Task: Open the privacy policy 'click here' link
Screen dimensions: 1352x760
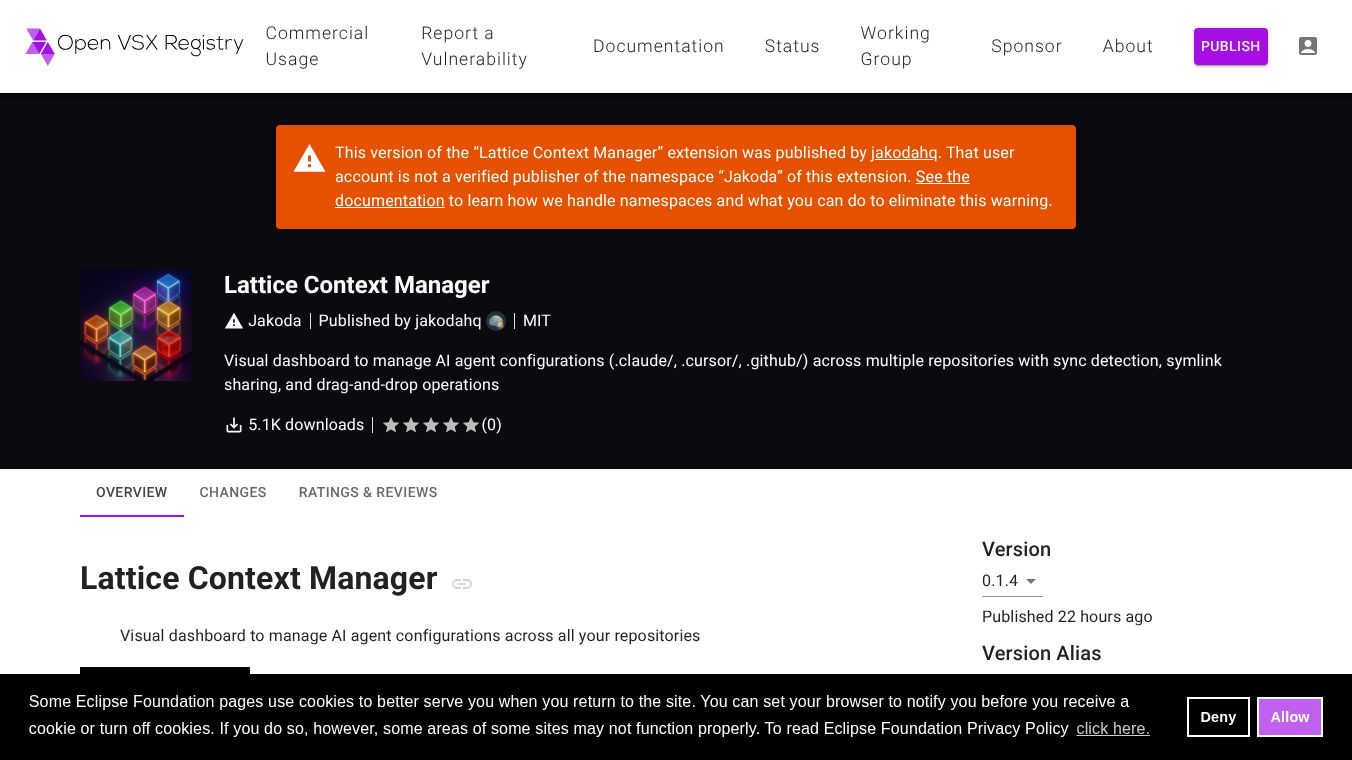Action: [1113, 729]
